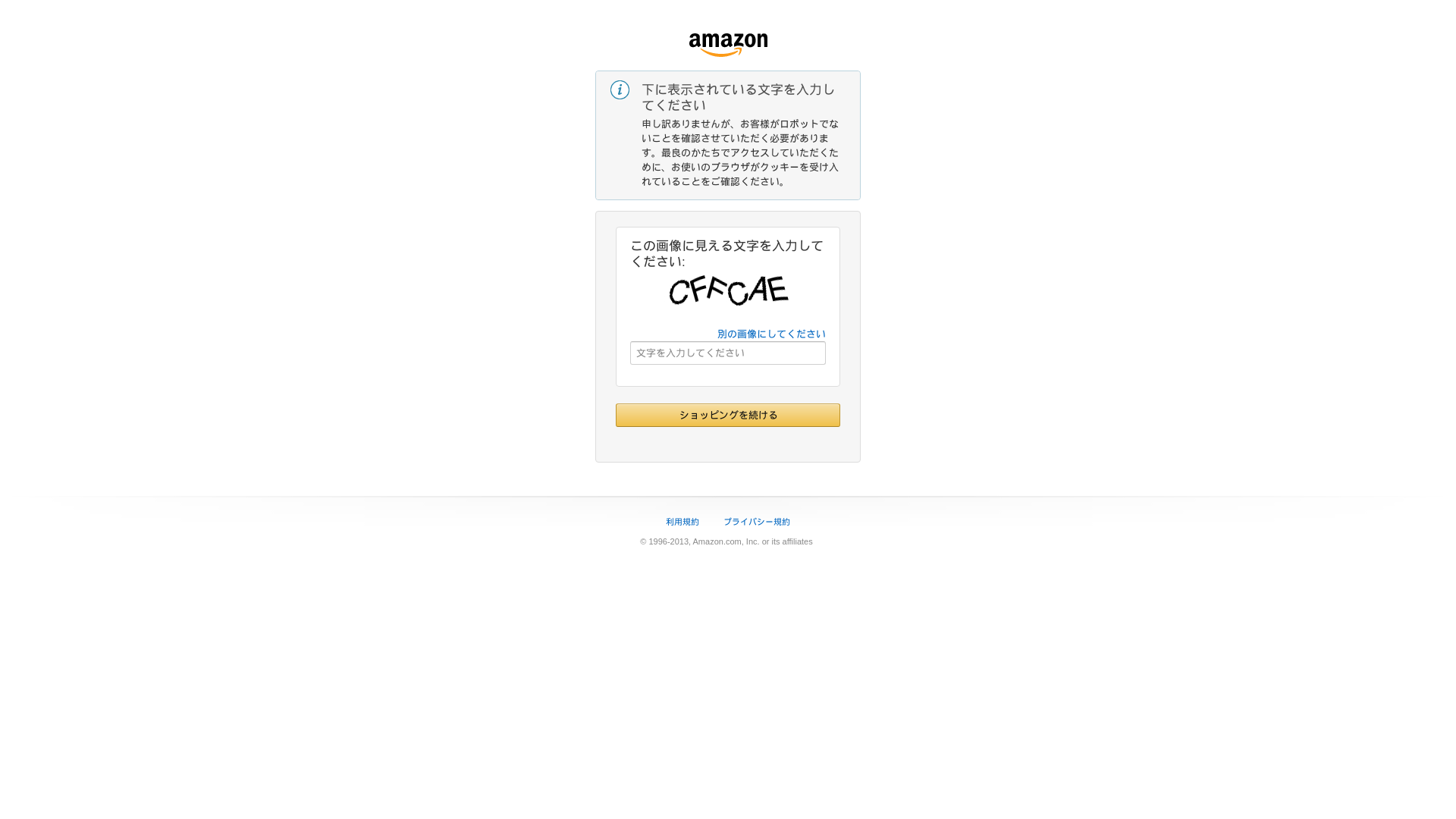This screenshot has height=819, width=1456.
Task: Open the 利用規約 link
Action: click(x=682, y=522)
